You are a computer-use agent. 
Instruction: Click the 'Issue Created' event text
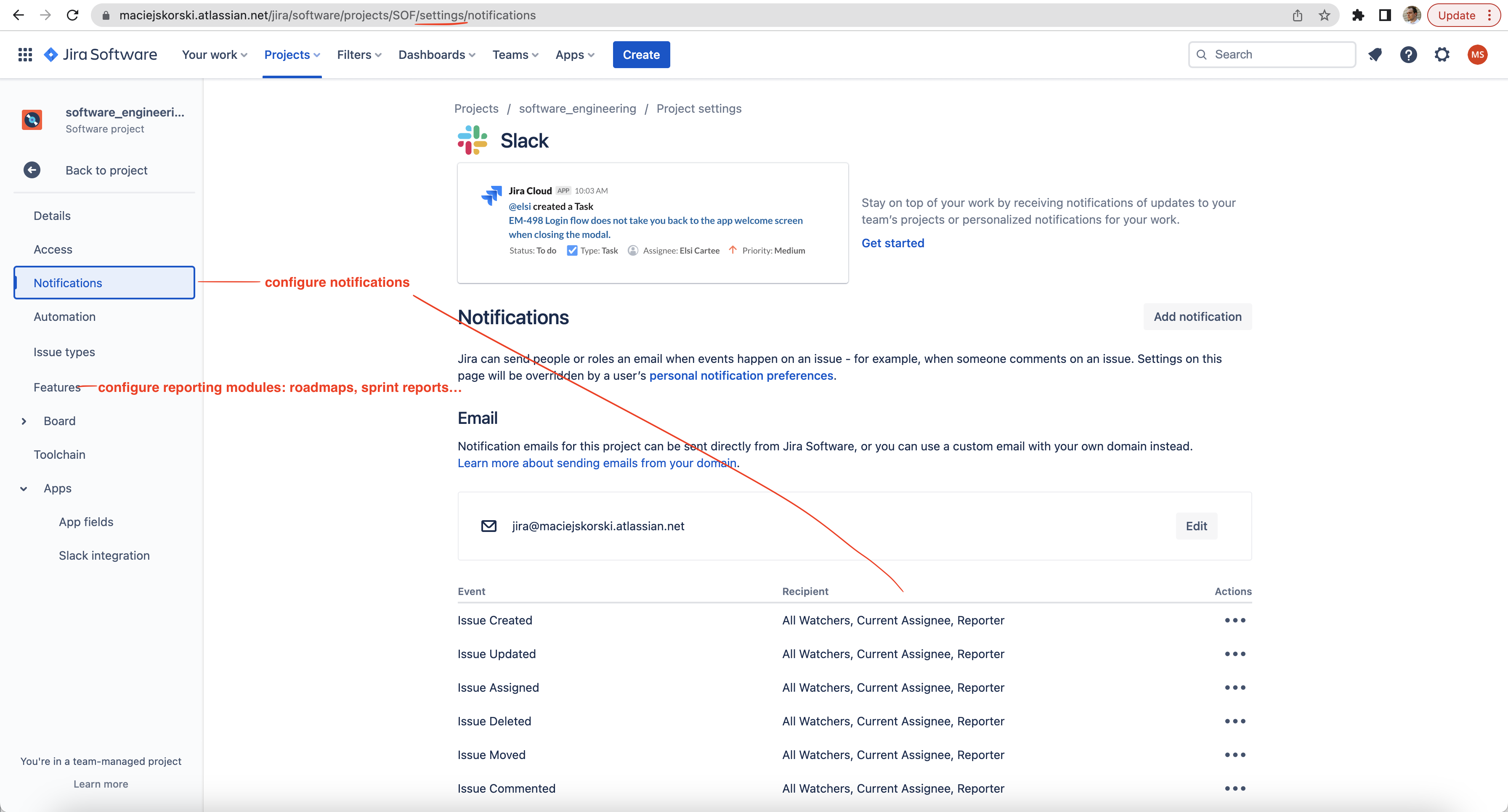[495, 620]
